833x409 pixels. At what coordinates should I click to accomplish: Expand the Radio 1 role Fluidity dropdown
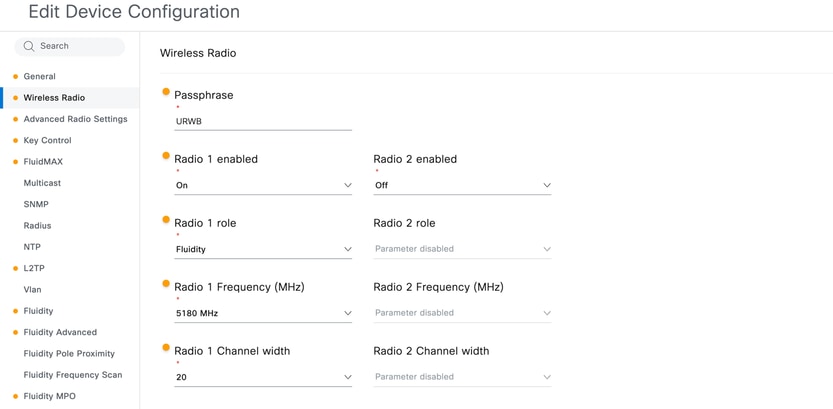263,249
